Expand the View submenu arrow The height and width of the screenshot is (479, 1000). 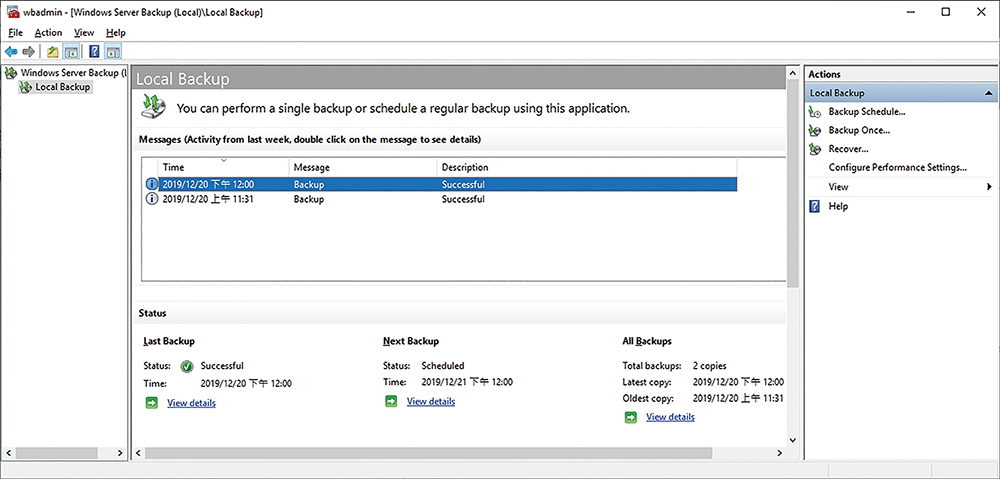coord(989,187)
